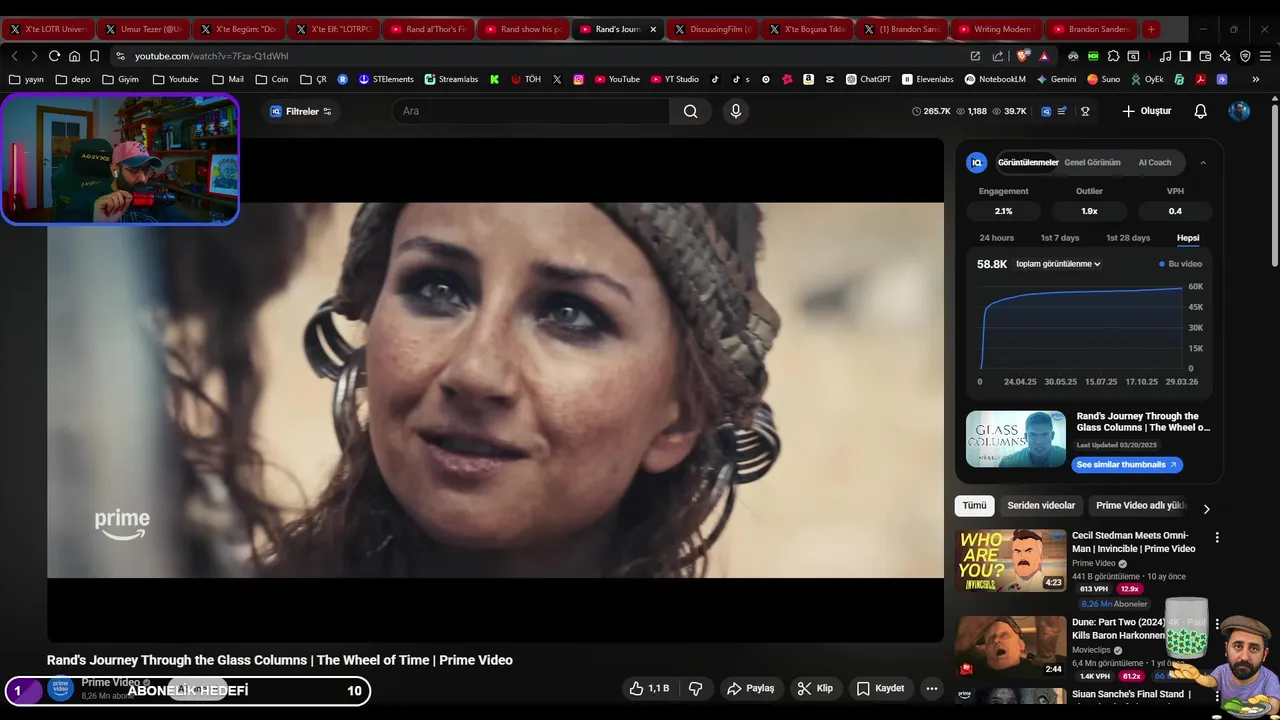Screen dimensions: 1280x720
Task: Click inside the Ara search field
Action: [530, 111]
